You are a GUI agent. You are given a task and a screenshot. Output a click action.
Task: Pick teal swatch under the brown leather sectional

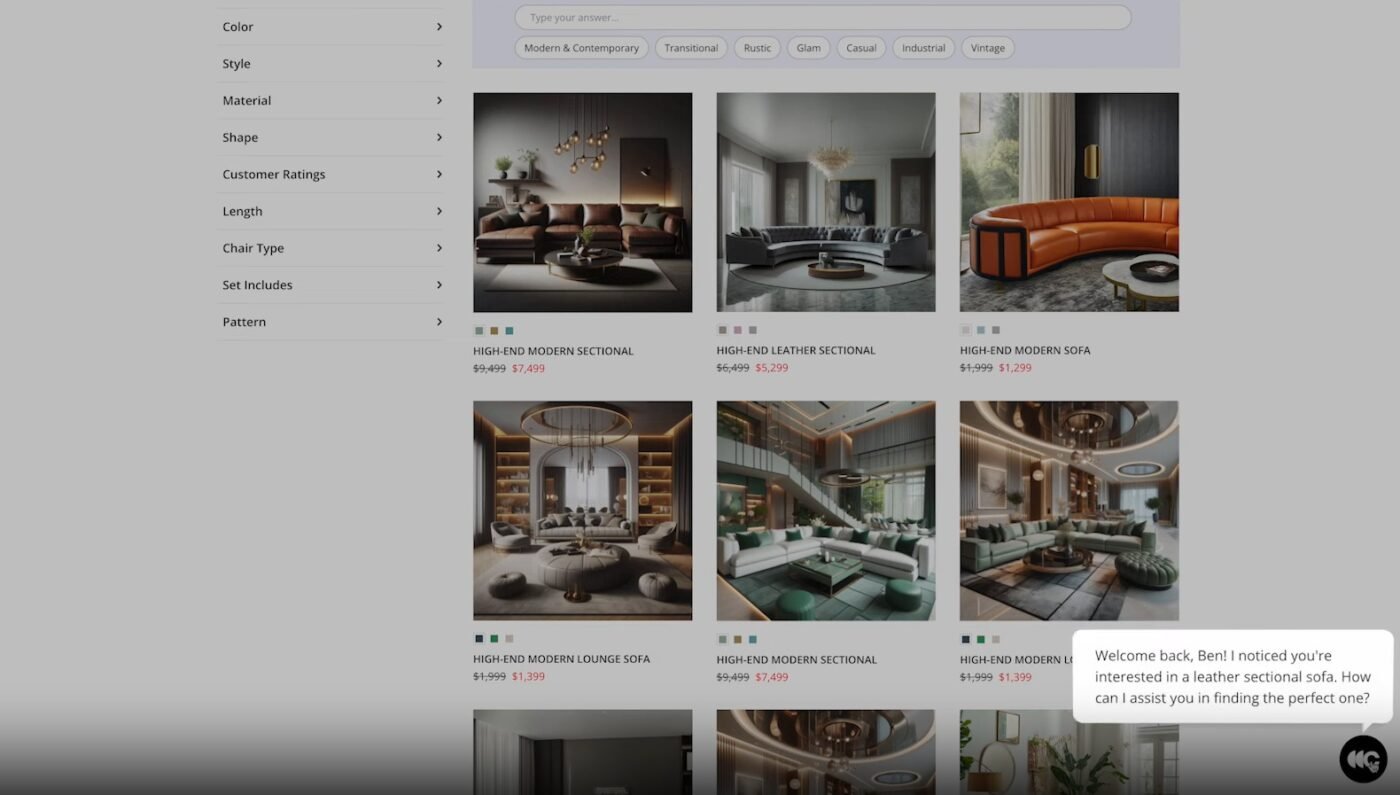pyautogui.click(x=509, y=331)
